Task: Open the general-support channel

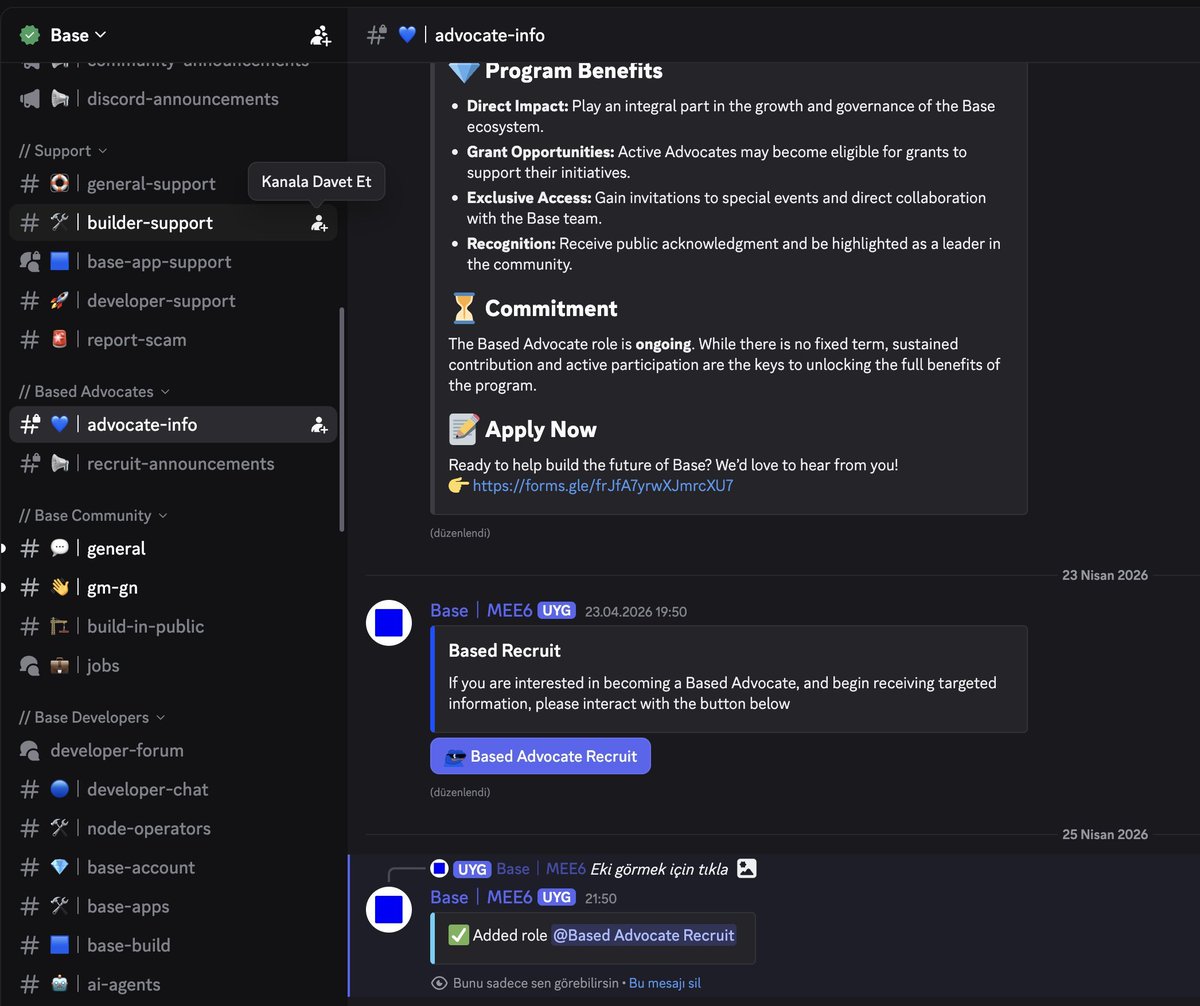Action: click(173, 184)
